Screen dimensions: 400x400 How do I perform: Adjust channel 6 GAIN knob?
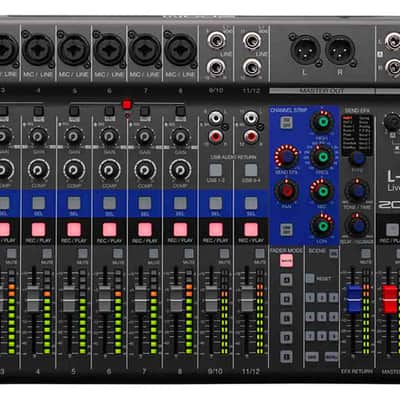pyautogui.click(x=109, y=136)
